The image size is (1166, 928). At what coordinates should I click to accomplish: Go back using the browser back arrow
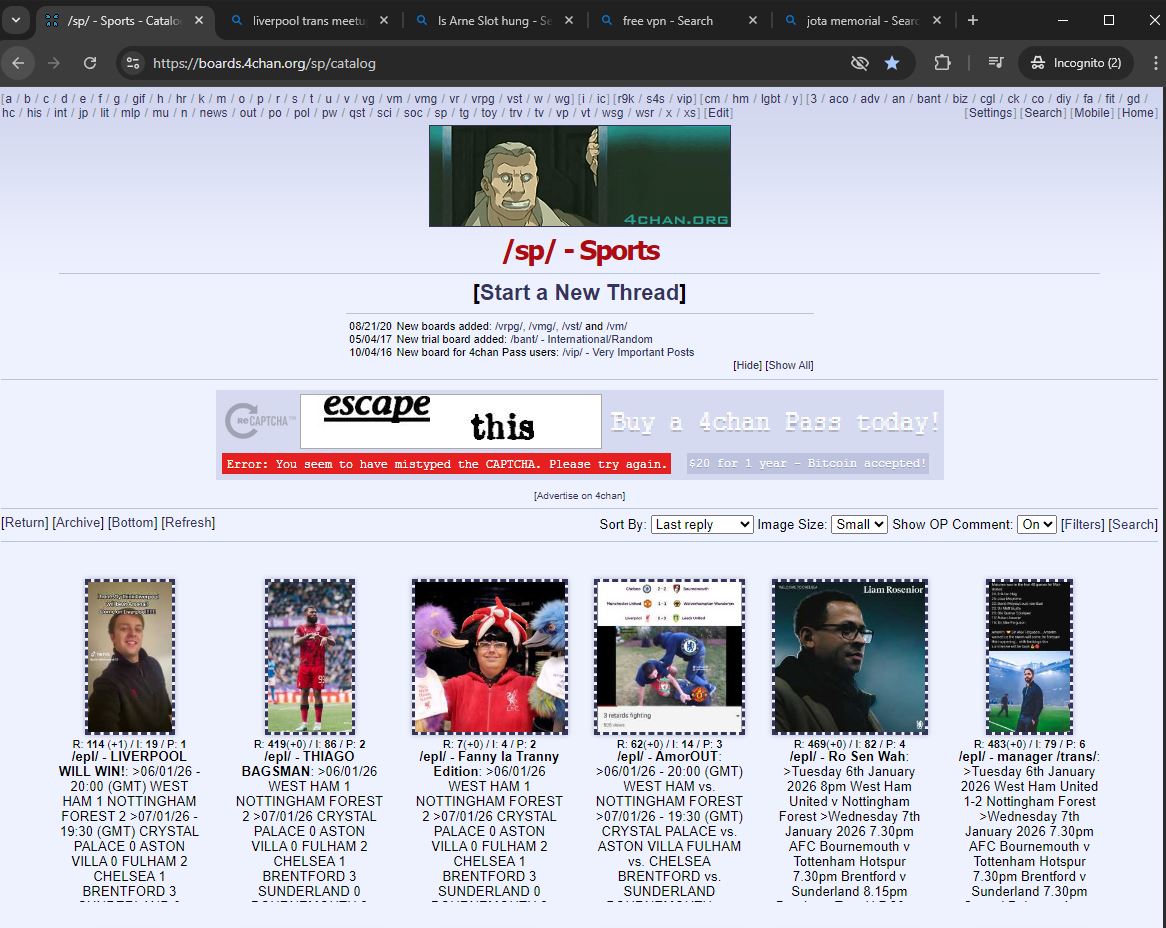(19, 63)
